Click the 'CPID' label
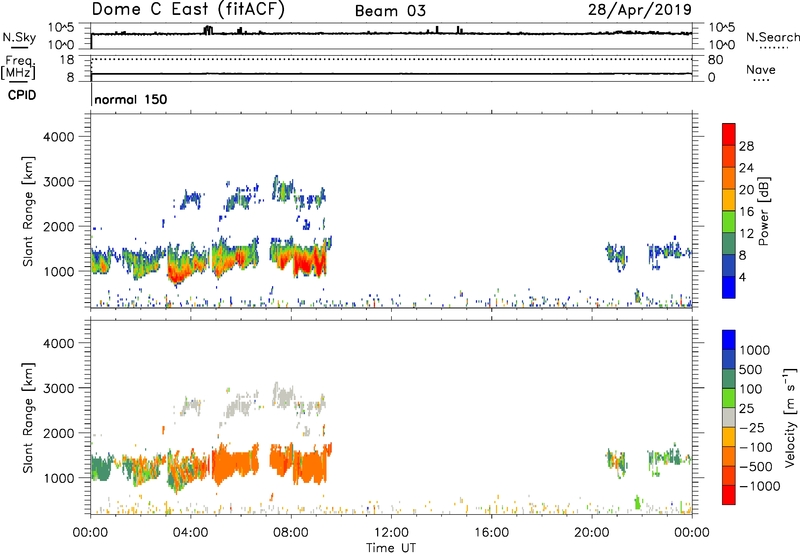 tap(22, 95)
